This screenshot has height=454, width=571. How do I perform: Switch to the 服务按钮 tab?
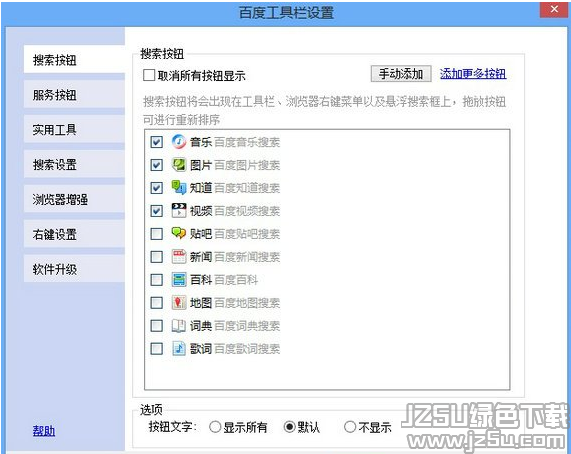(x=74, y=95)
